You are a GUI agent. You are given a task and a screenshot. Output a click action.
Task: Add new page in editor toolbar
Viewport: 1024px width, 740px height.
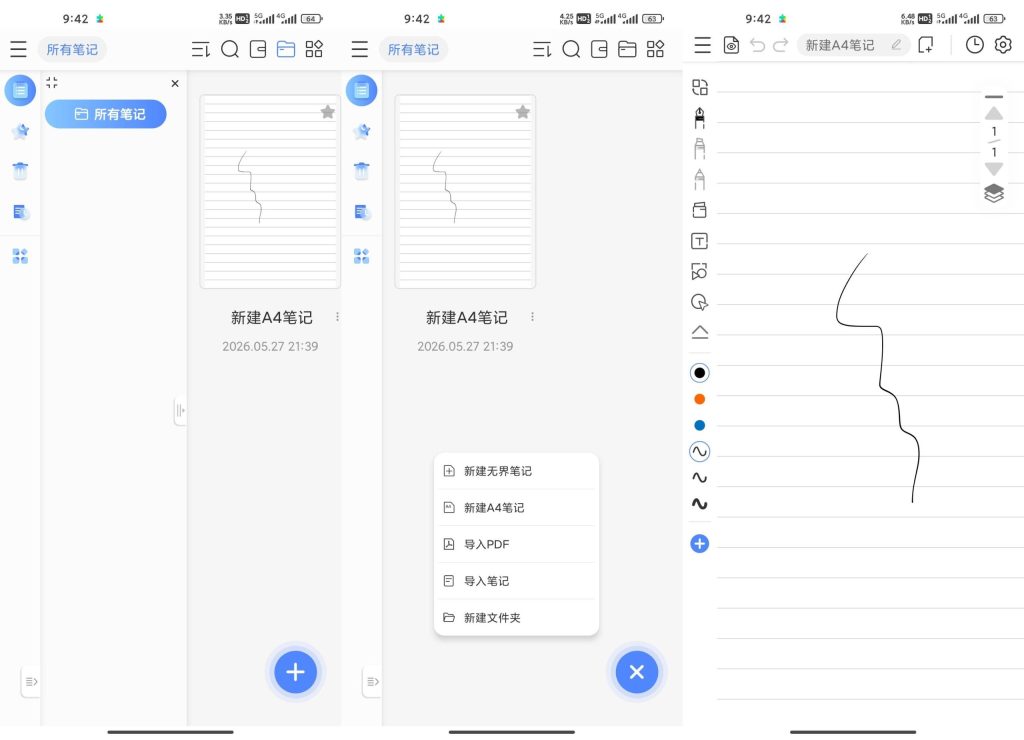[925, 45]
